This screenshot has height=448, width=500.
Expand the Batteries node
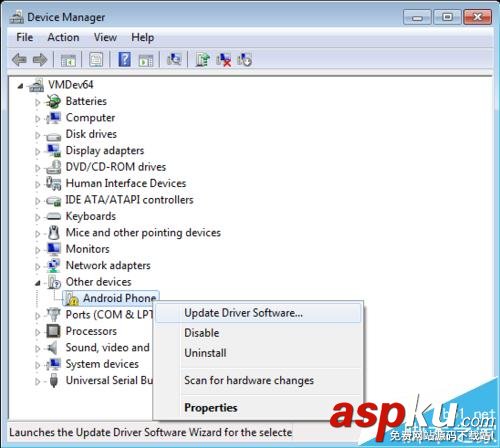click(37, 102)
